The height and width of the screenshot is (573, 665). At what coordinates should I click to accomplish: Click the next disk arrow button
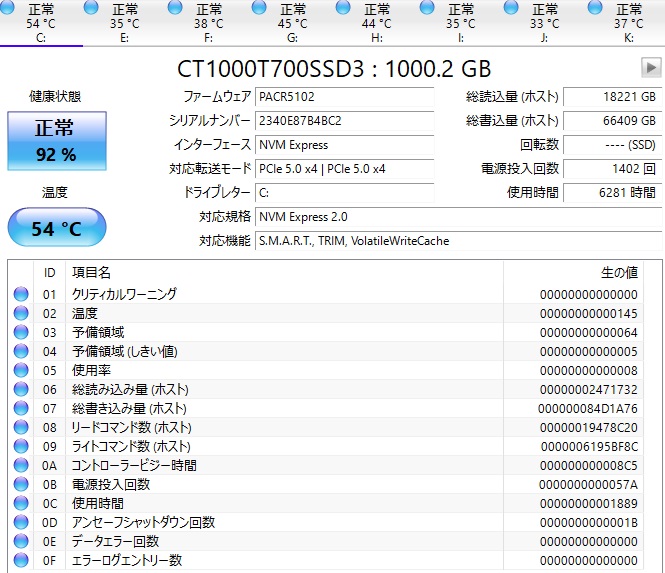(x=650, y=68)
